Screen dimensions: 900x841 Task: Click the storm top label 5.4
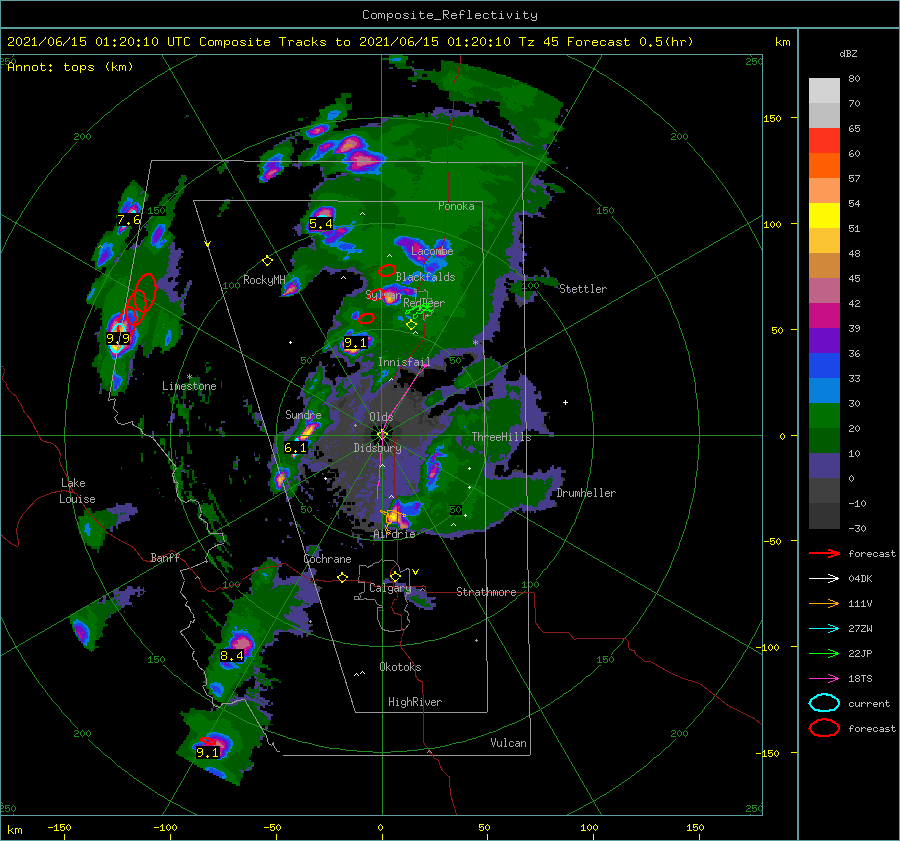coord(320,224)
